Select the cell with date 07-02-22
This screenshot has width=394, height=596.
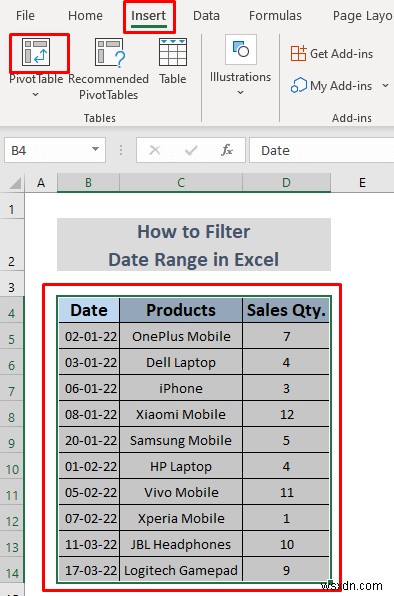(89, 518)
